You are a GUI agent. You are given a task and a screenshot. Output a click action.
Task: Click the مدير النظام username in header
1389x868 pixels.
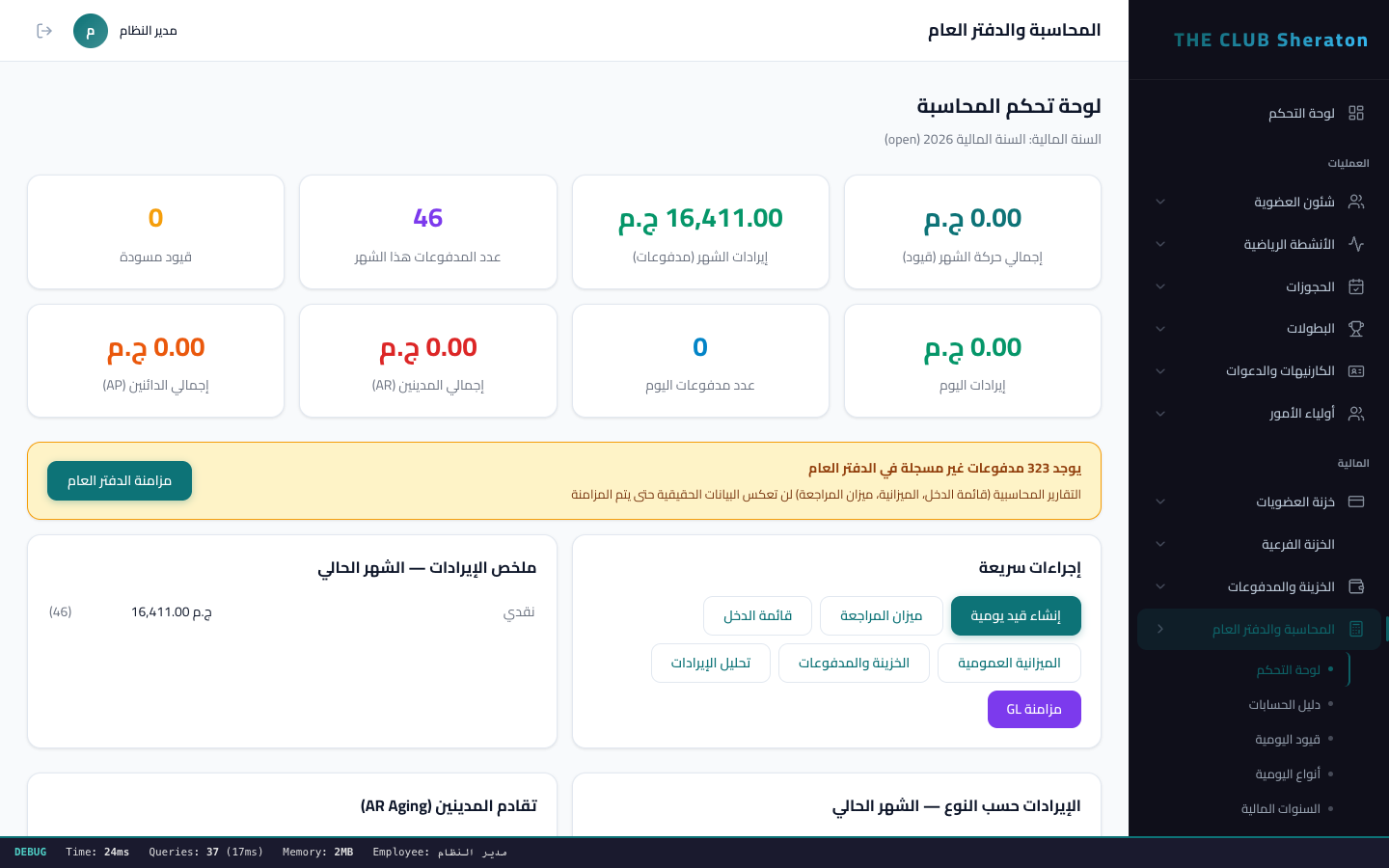(x=149, y=31)
